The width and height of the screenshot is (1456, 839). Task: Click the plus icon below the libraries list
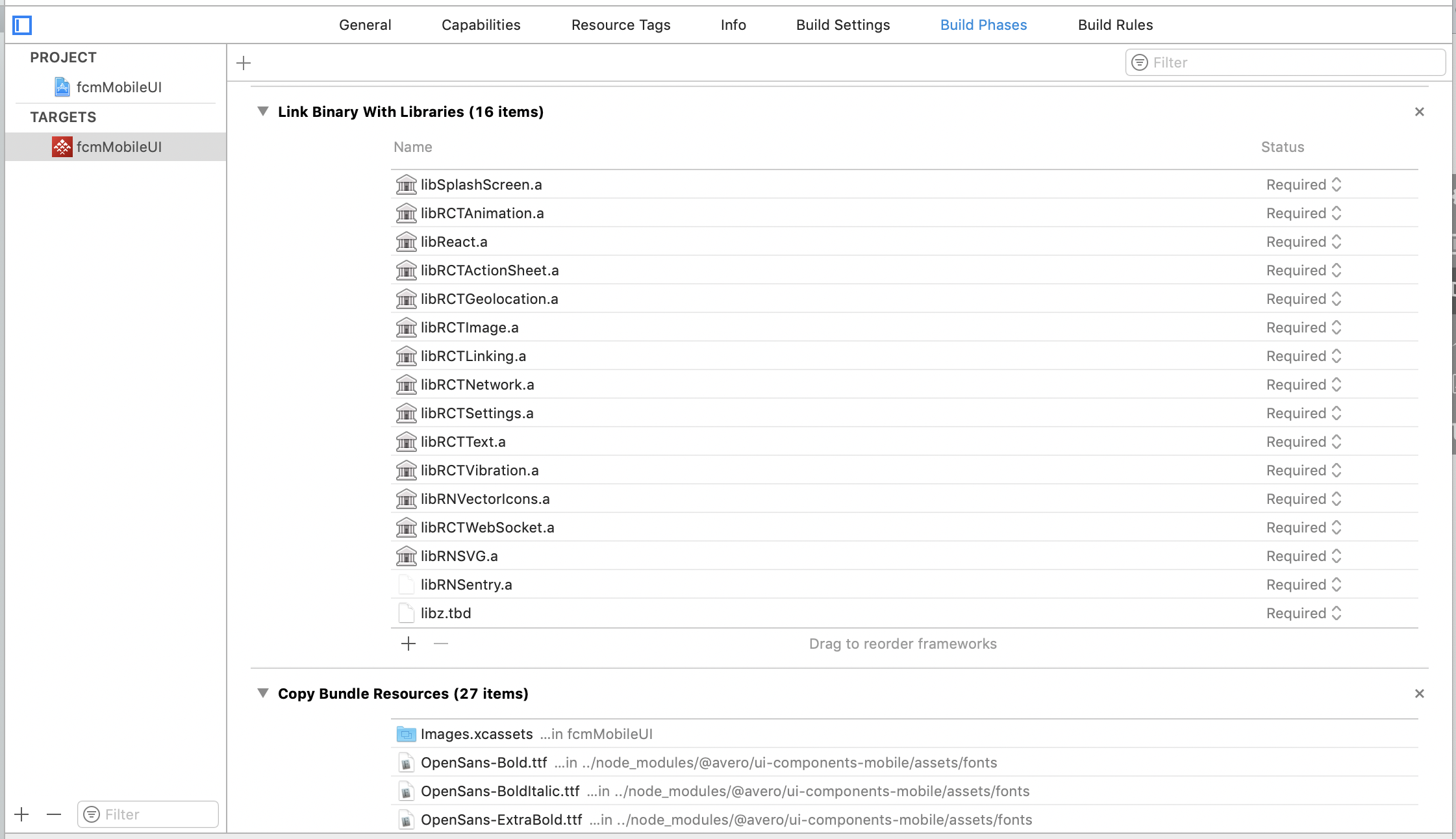pos(408,644)
